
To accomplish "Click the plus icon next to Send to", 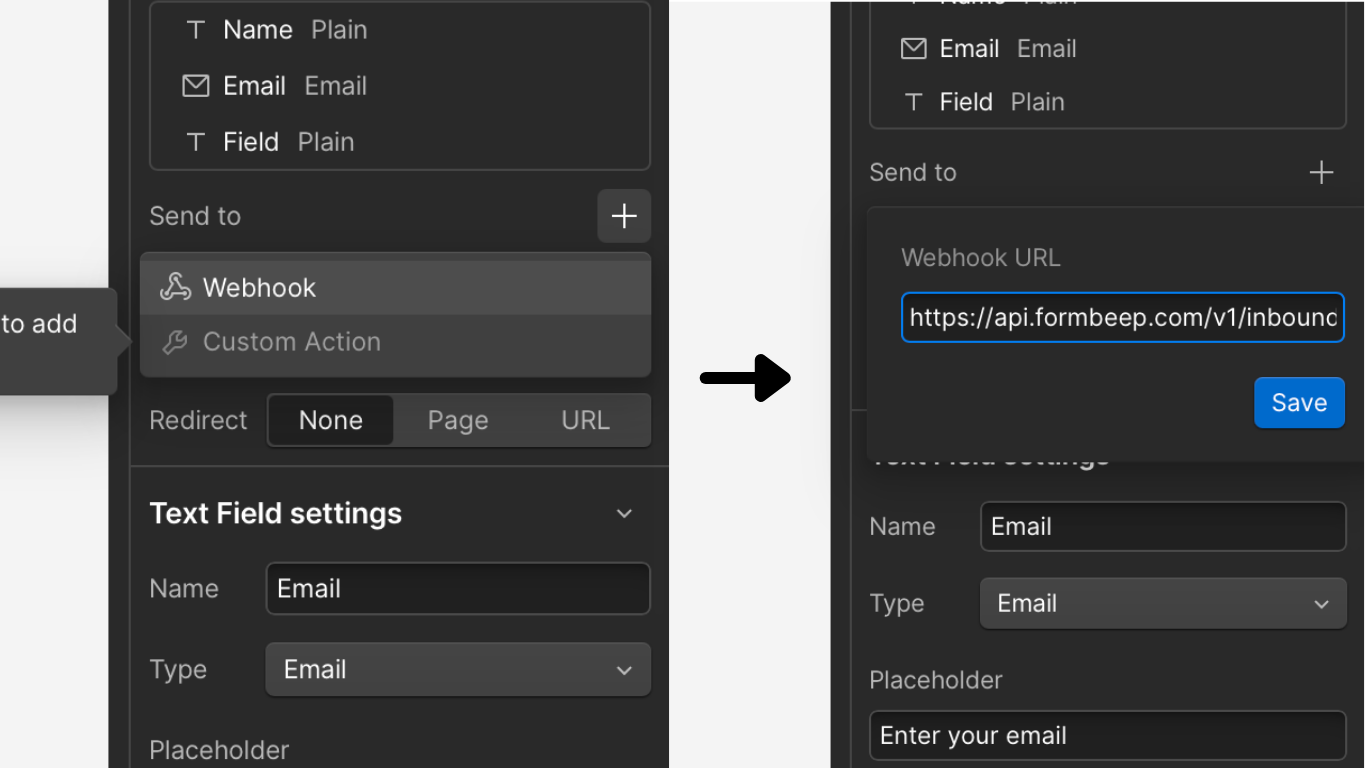I will click(x=623, y=216).
